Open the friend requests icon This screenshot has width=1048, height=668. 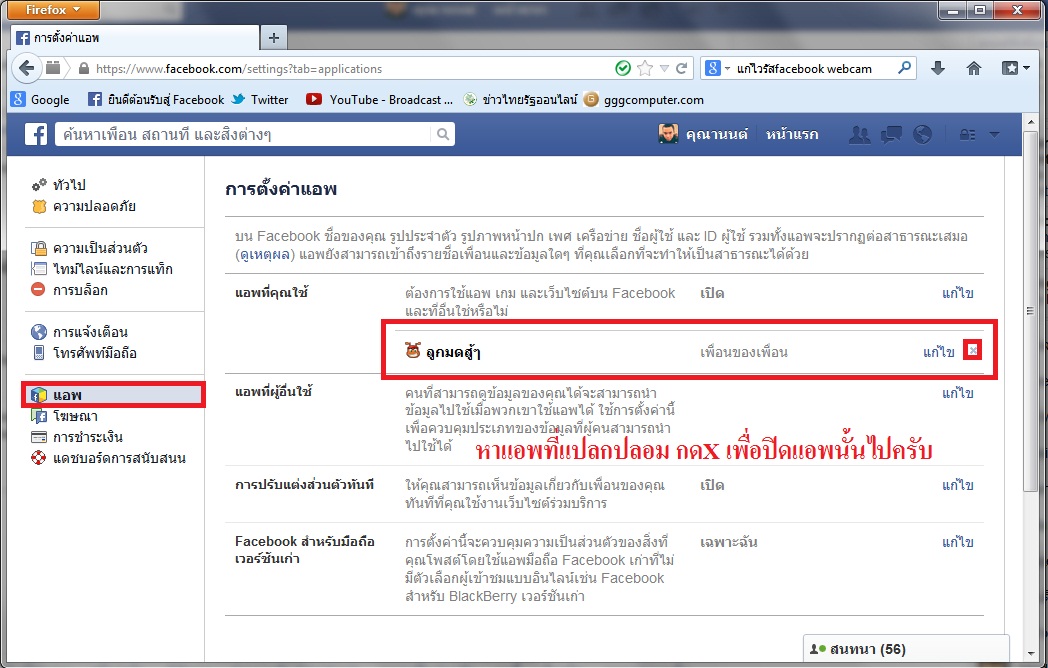pyautogui.click(x=860, y=134)
